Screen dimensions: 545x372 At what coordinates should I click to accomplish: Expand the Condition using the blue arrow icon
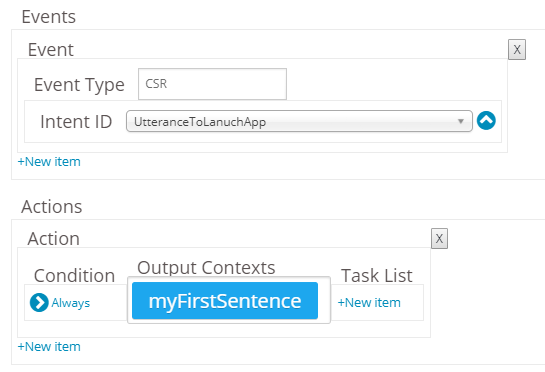click(x=39, y=302)
